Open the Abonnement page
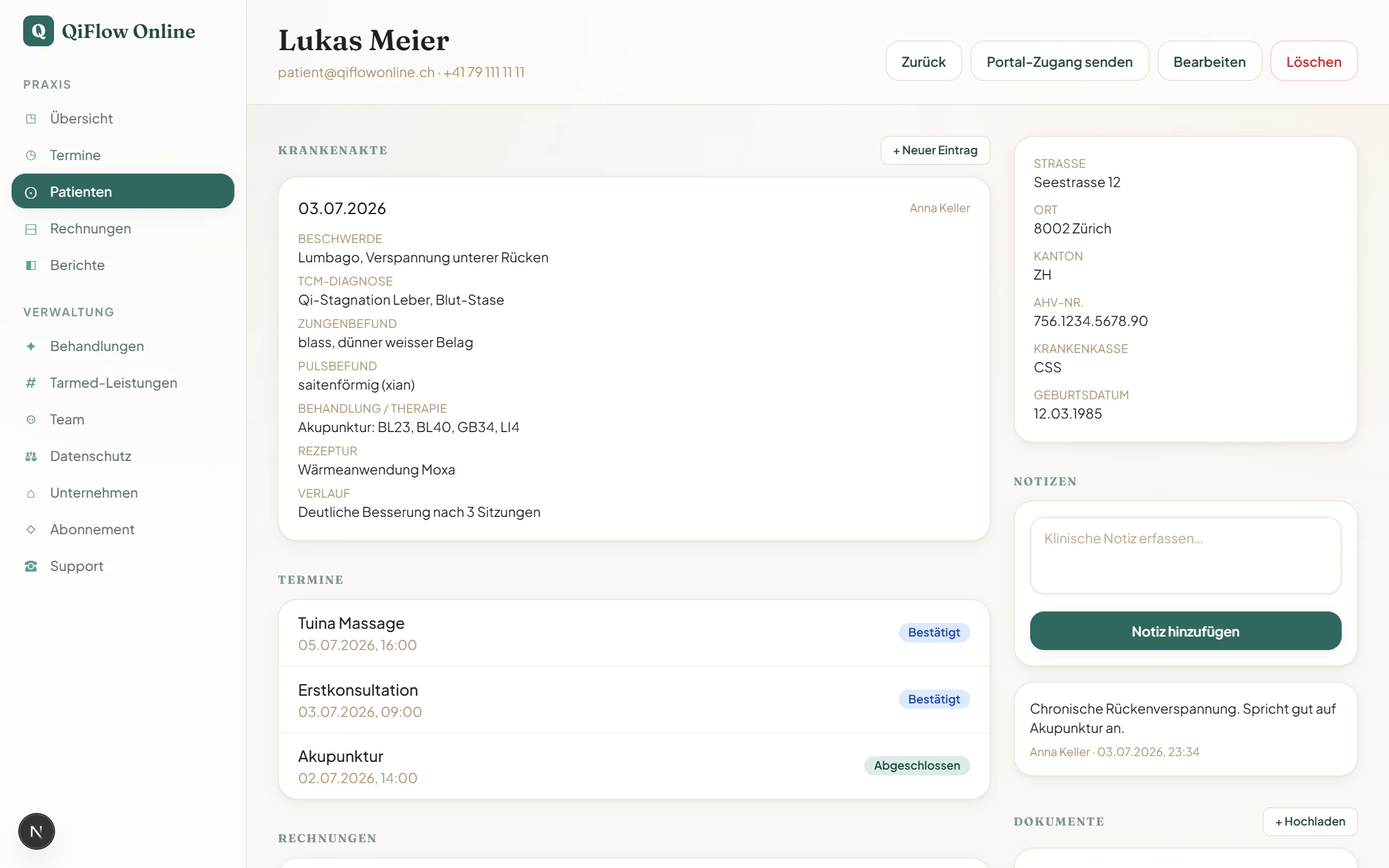 point(123,529)
